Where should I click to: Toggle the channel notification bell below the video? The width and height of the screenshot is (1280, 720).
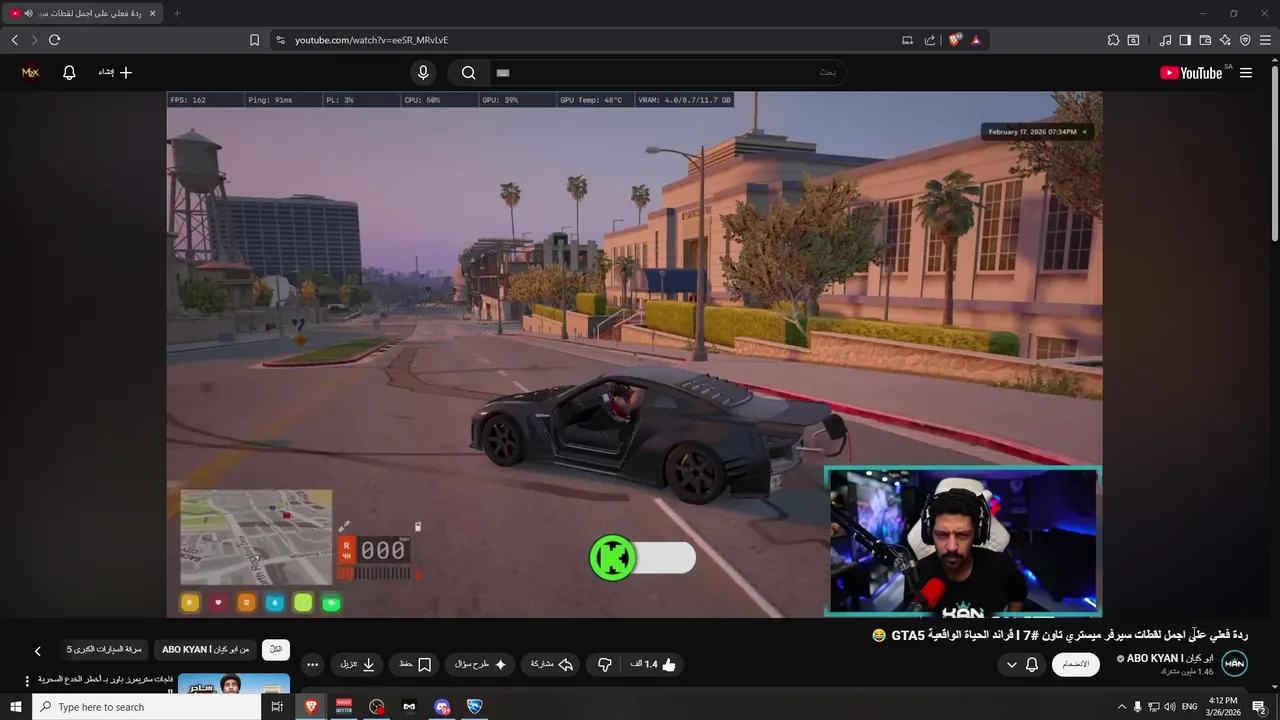coord(1032,664)
